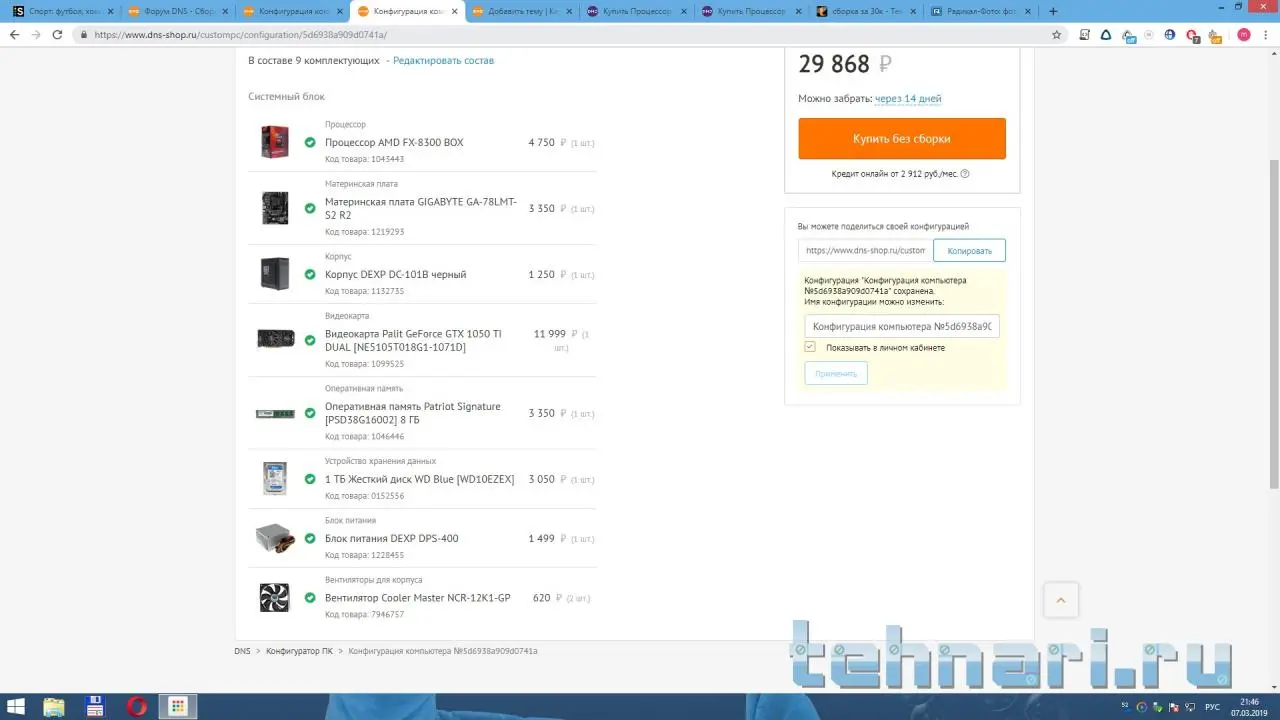Click the 'Применить' button

click(836, 373)
